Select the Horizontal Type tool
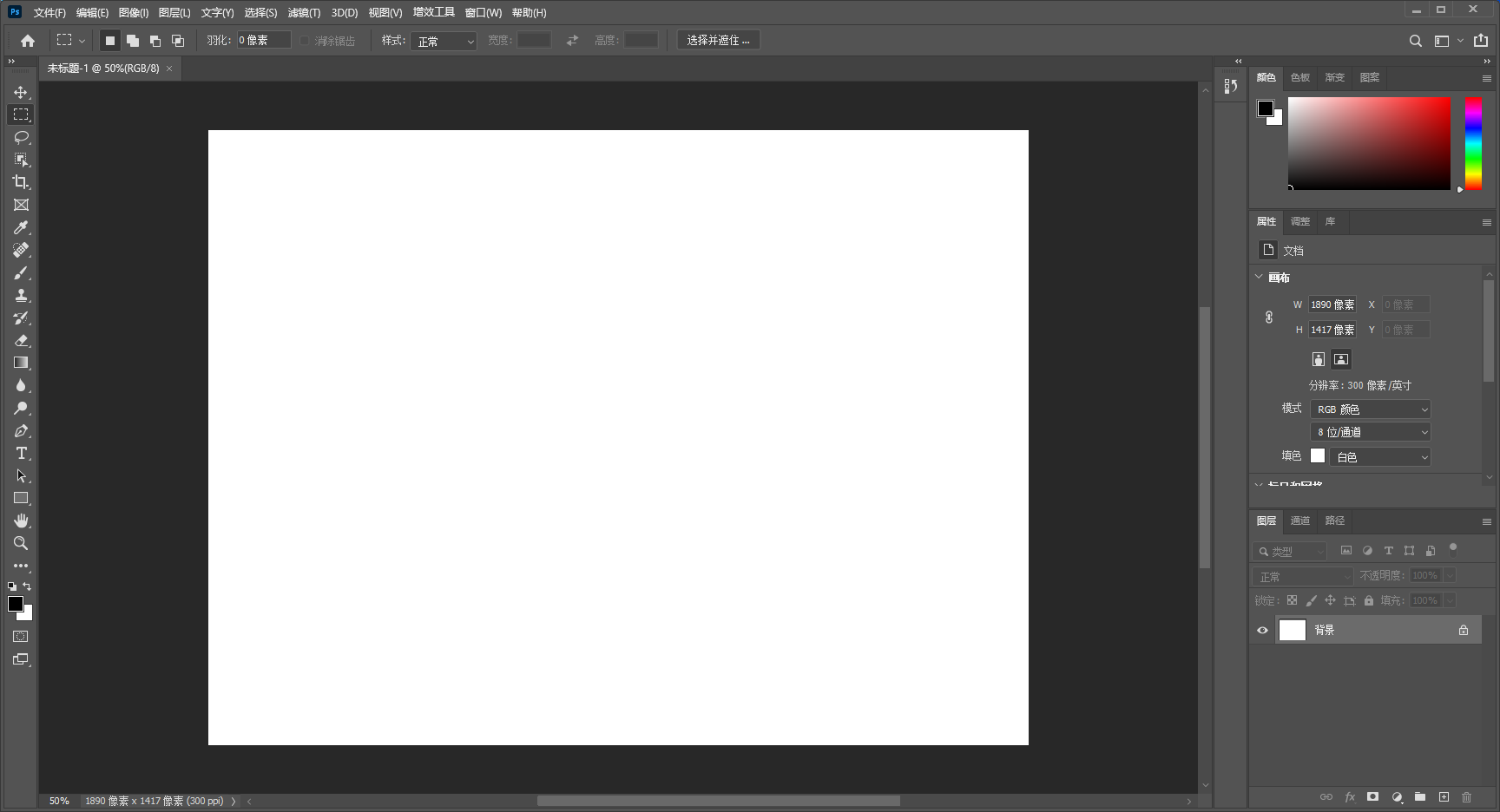1500x812 pixels. 21,453
